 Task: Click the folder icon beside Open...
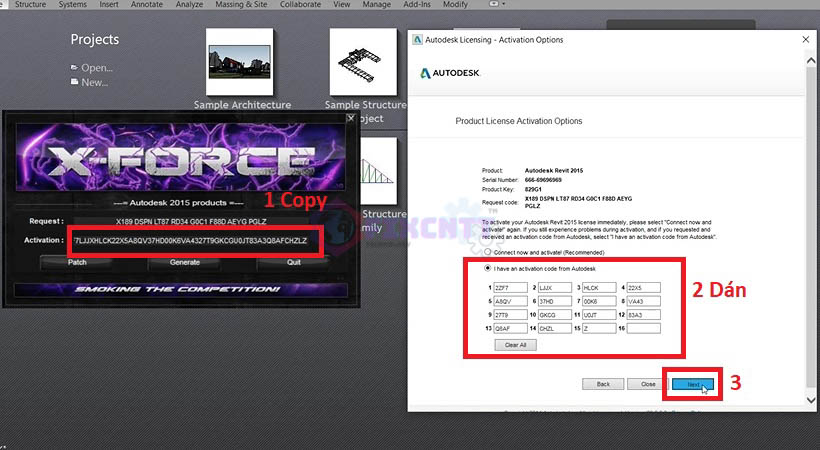click(74, 68)
